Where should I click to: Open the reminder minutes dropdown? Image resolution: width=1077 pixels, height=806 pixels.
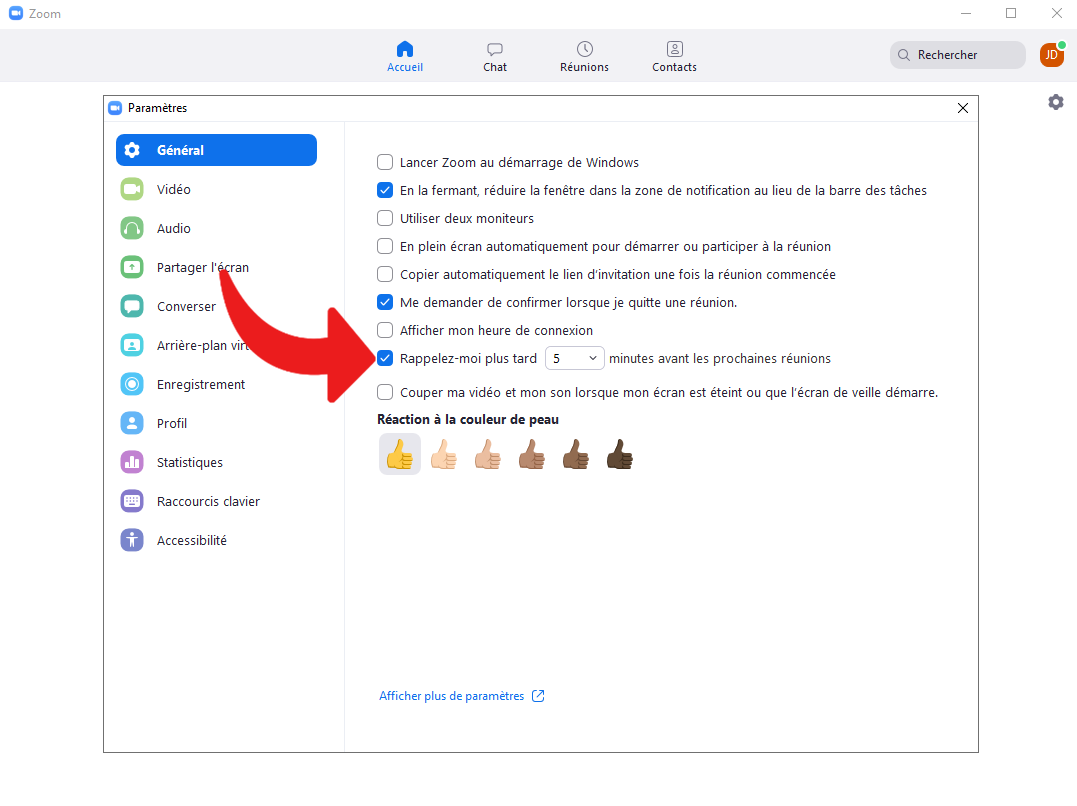point(575,358)
